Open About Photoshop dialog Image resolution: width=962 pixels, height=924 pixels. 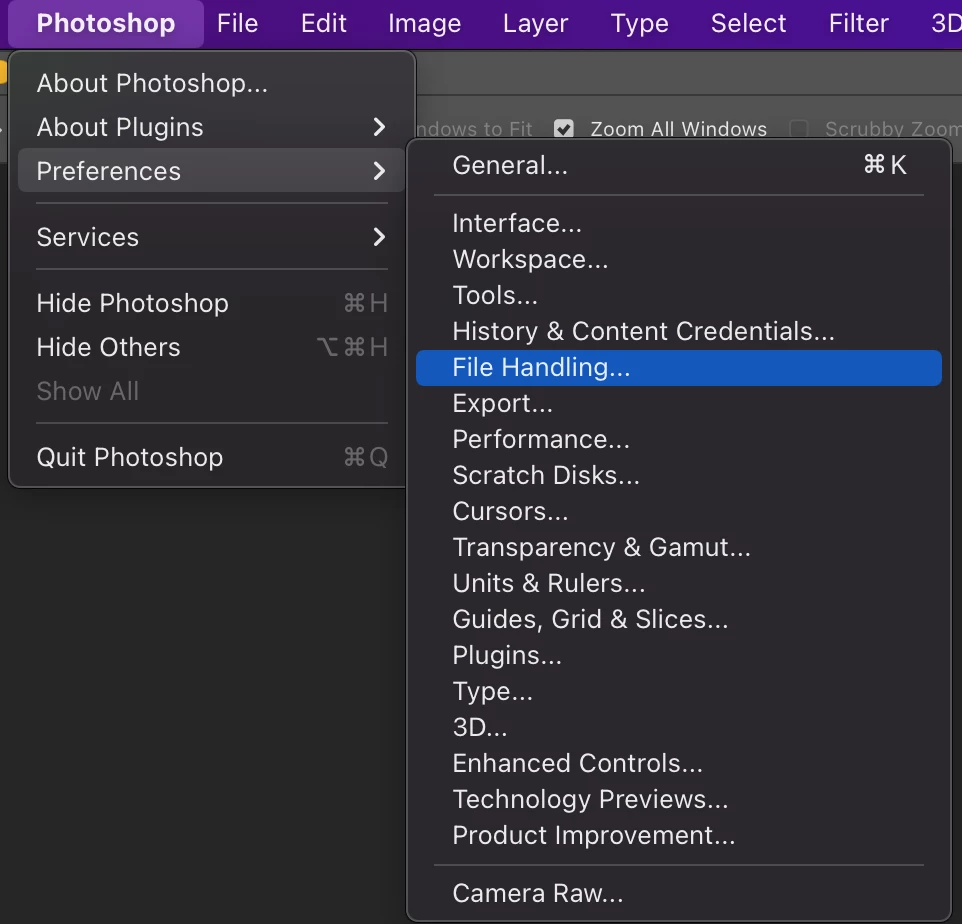(x=152, y=83)
